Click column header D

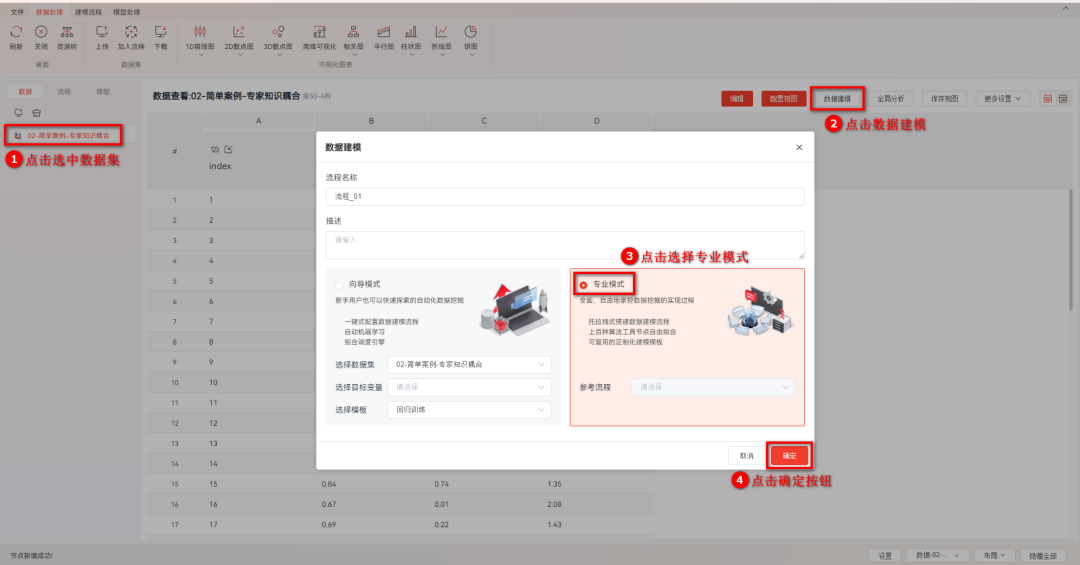596,121
